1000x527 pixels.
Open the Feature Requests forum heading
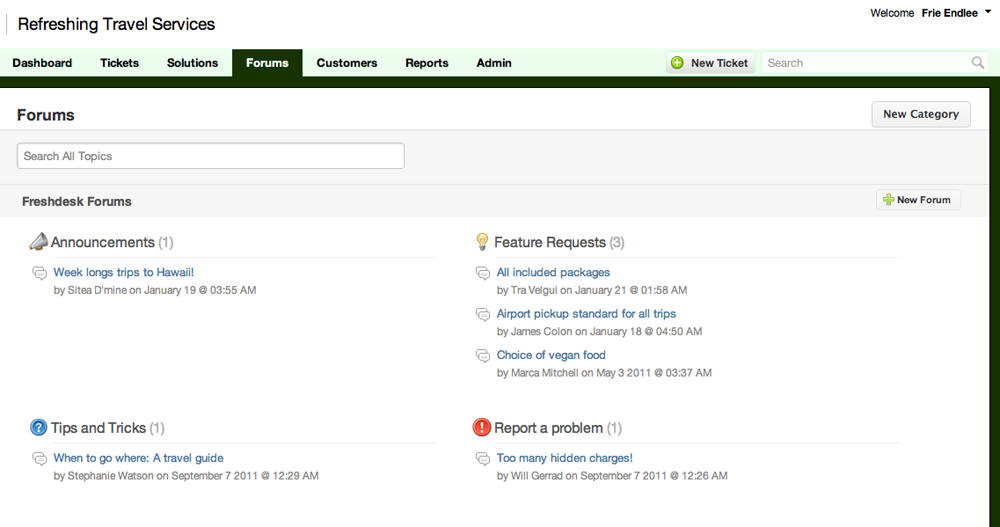tap(550, 242)
